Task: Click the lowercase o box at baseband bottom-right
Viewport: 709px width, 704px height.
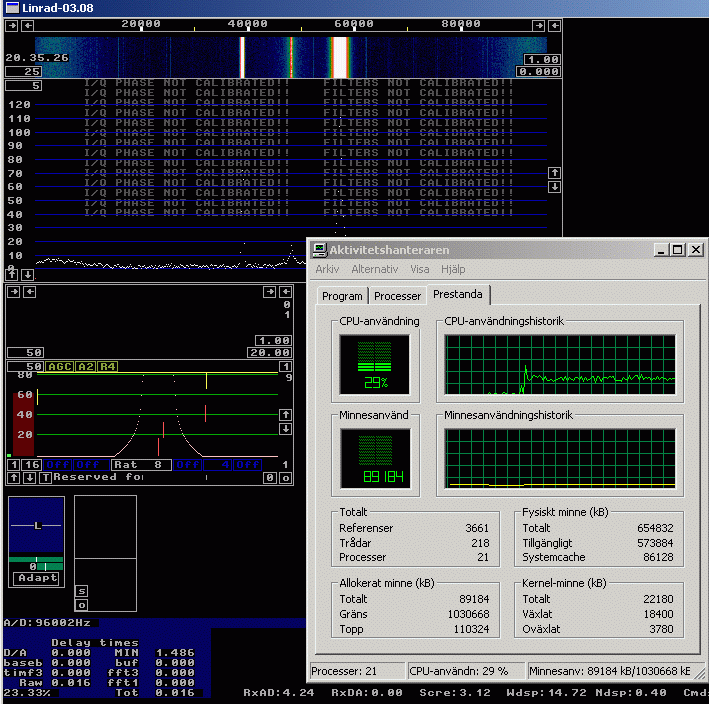Action: tap(285, 477)
